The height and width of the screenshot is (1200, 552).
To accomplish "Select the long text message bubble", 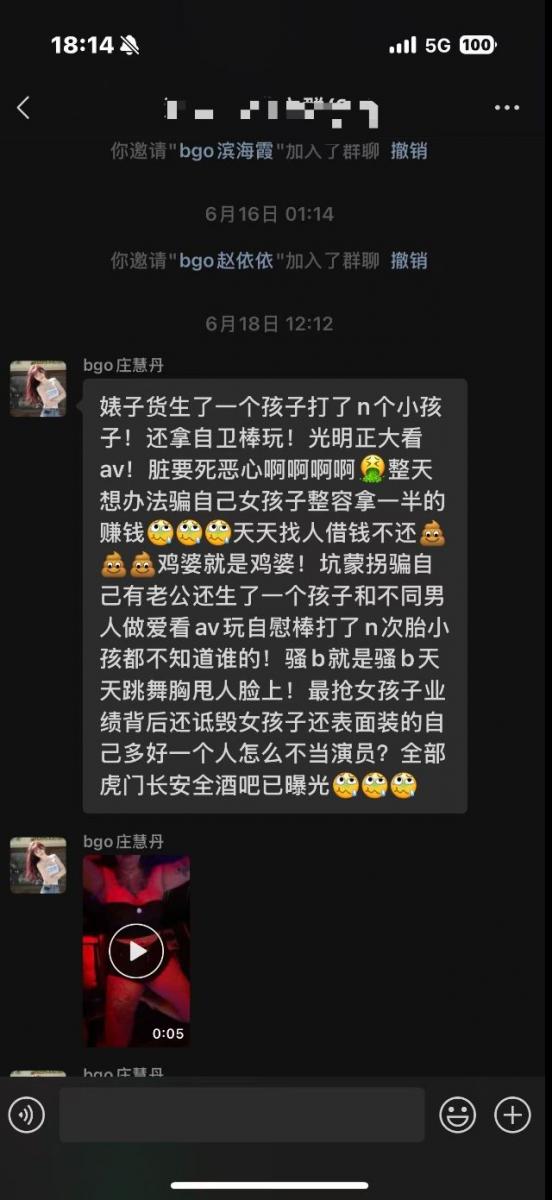I will pyautogui.click(x=275, y=596).
